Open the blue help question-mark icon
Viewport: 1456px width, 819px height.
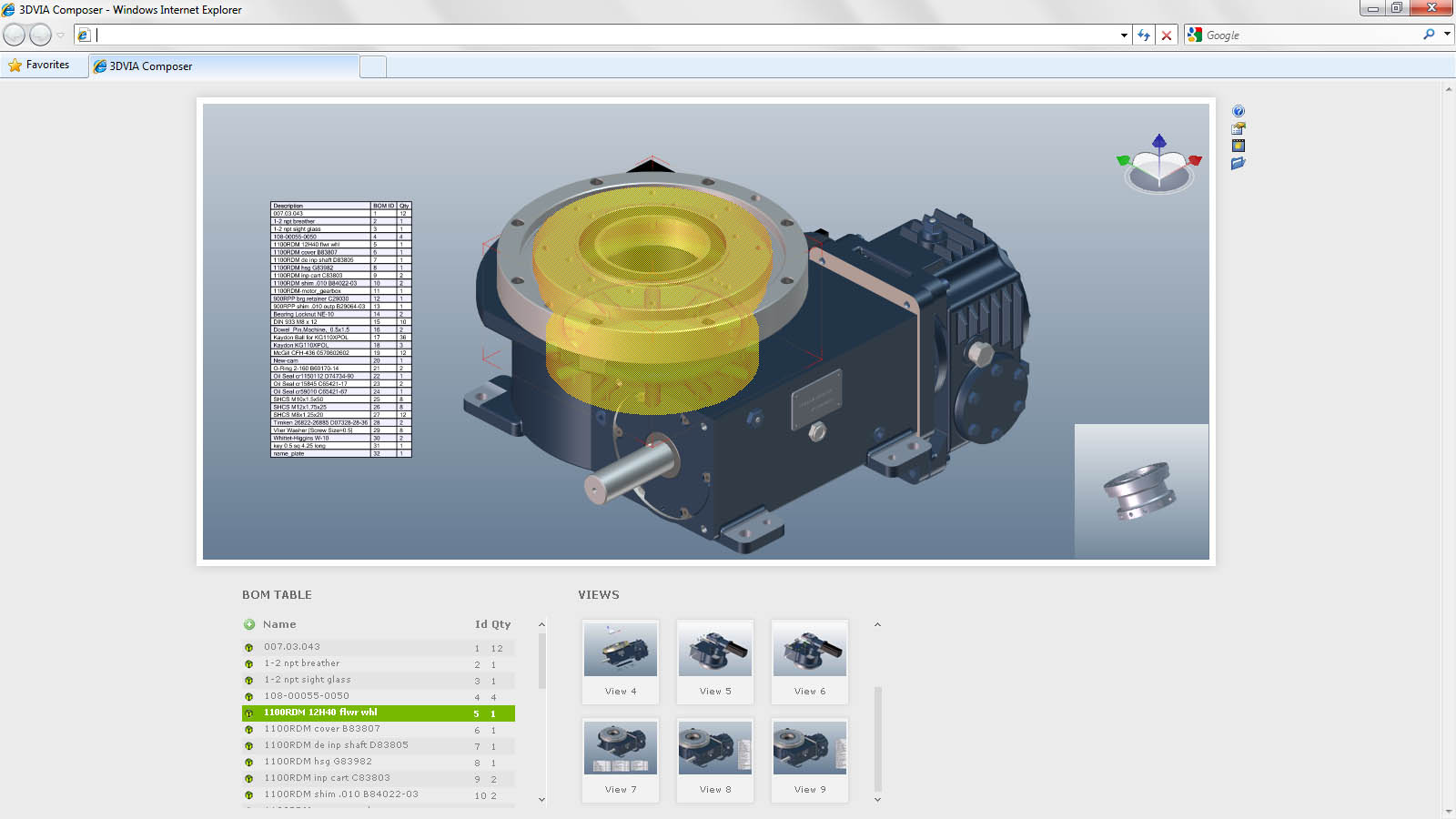click(1239, 111)
